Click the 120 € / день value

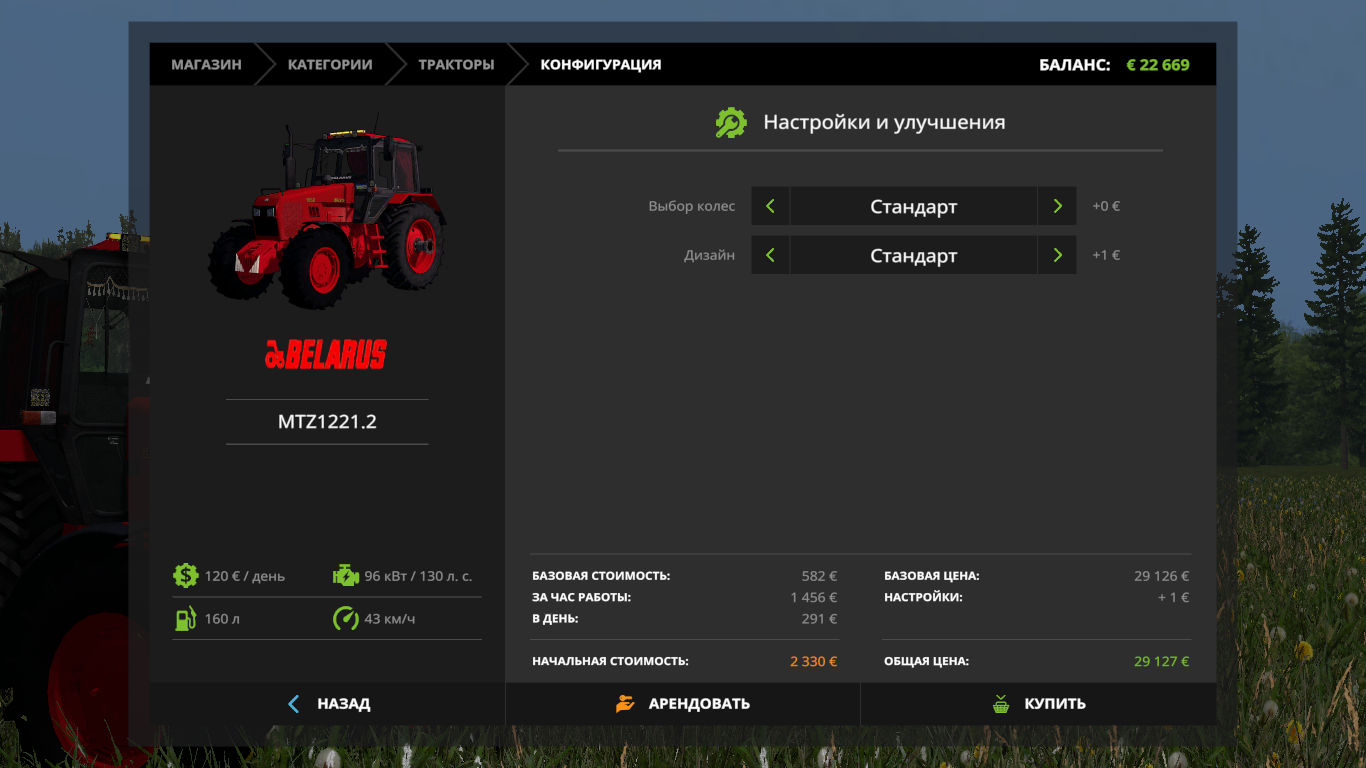click(245, 576)
